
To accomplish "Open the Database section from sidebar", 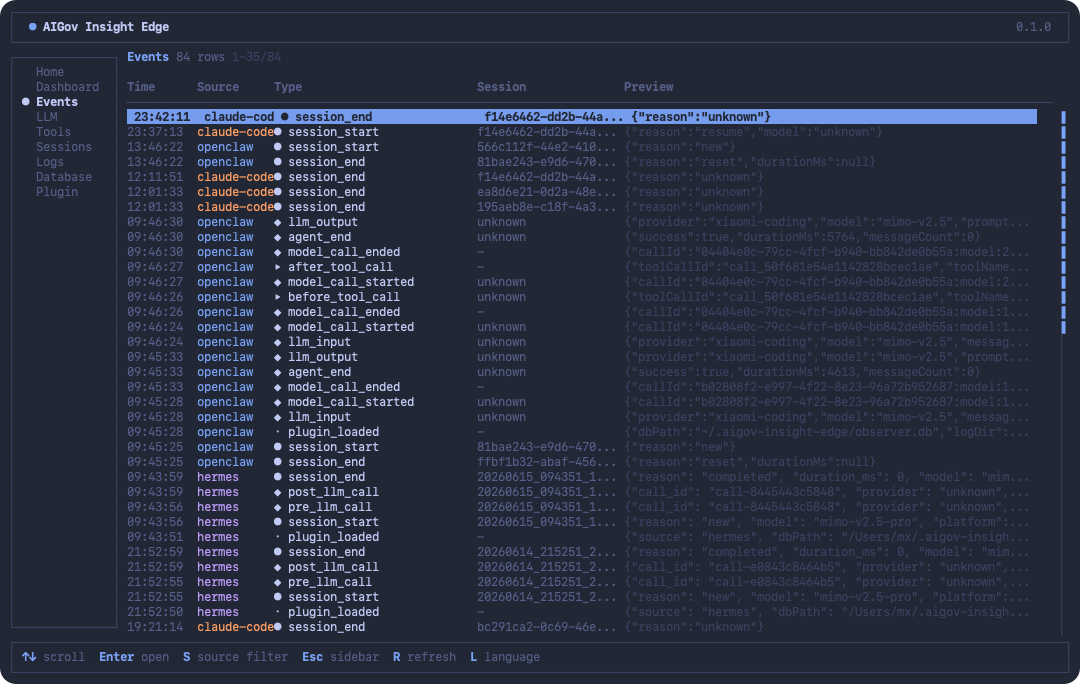I will (x=64, y=177).
